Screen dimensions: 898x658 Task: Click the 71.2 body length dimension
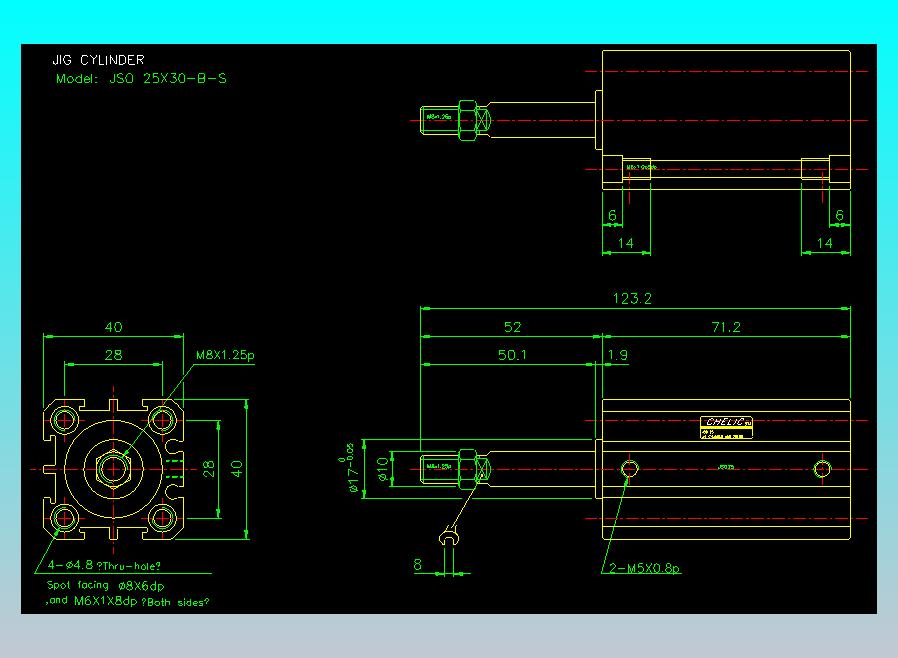(x=726, y=327)
